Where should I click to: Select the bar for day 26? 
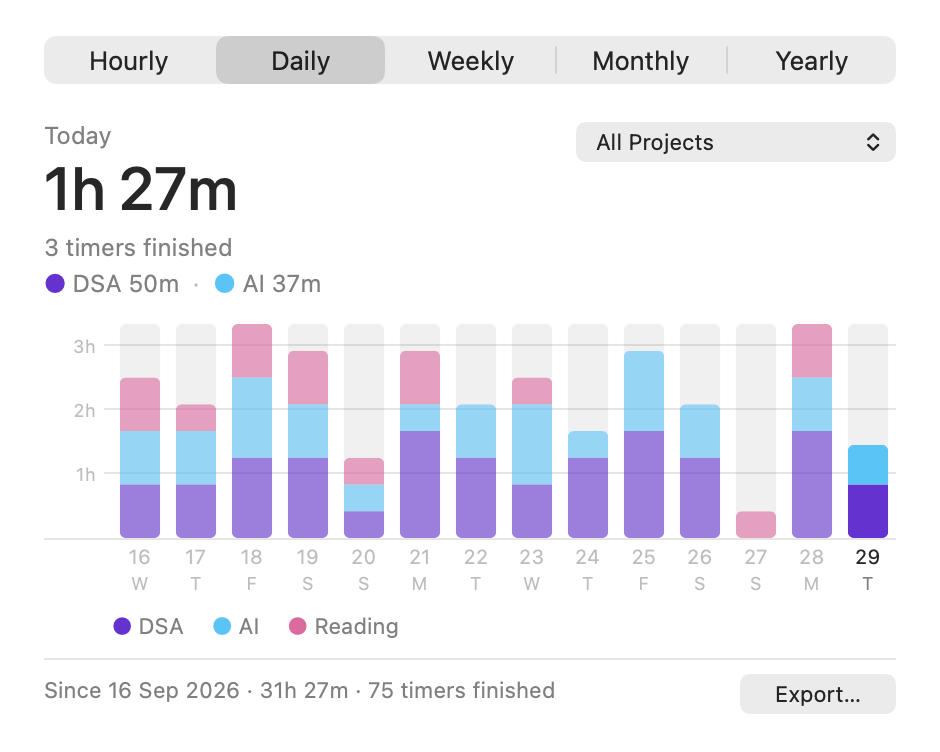pos(700,471)
